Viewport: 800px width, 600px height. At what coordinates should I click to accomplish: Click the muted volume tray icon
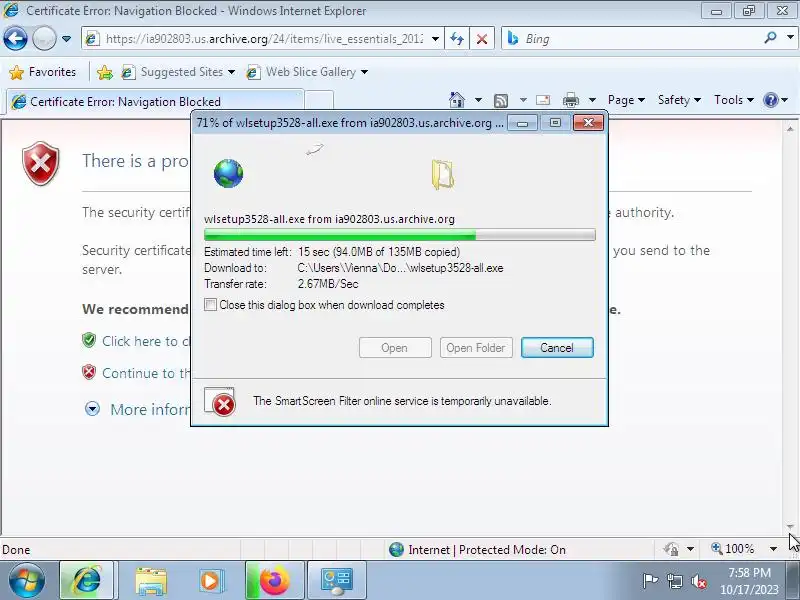click(698, 581)
